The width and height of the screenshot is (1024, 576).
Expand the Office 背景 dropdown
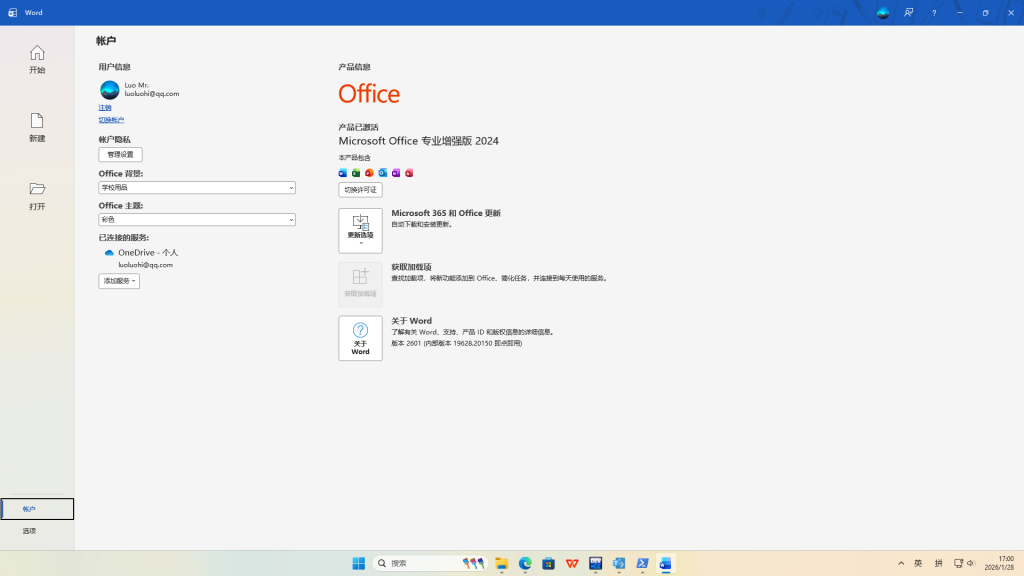(x=197, y=188)
